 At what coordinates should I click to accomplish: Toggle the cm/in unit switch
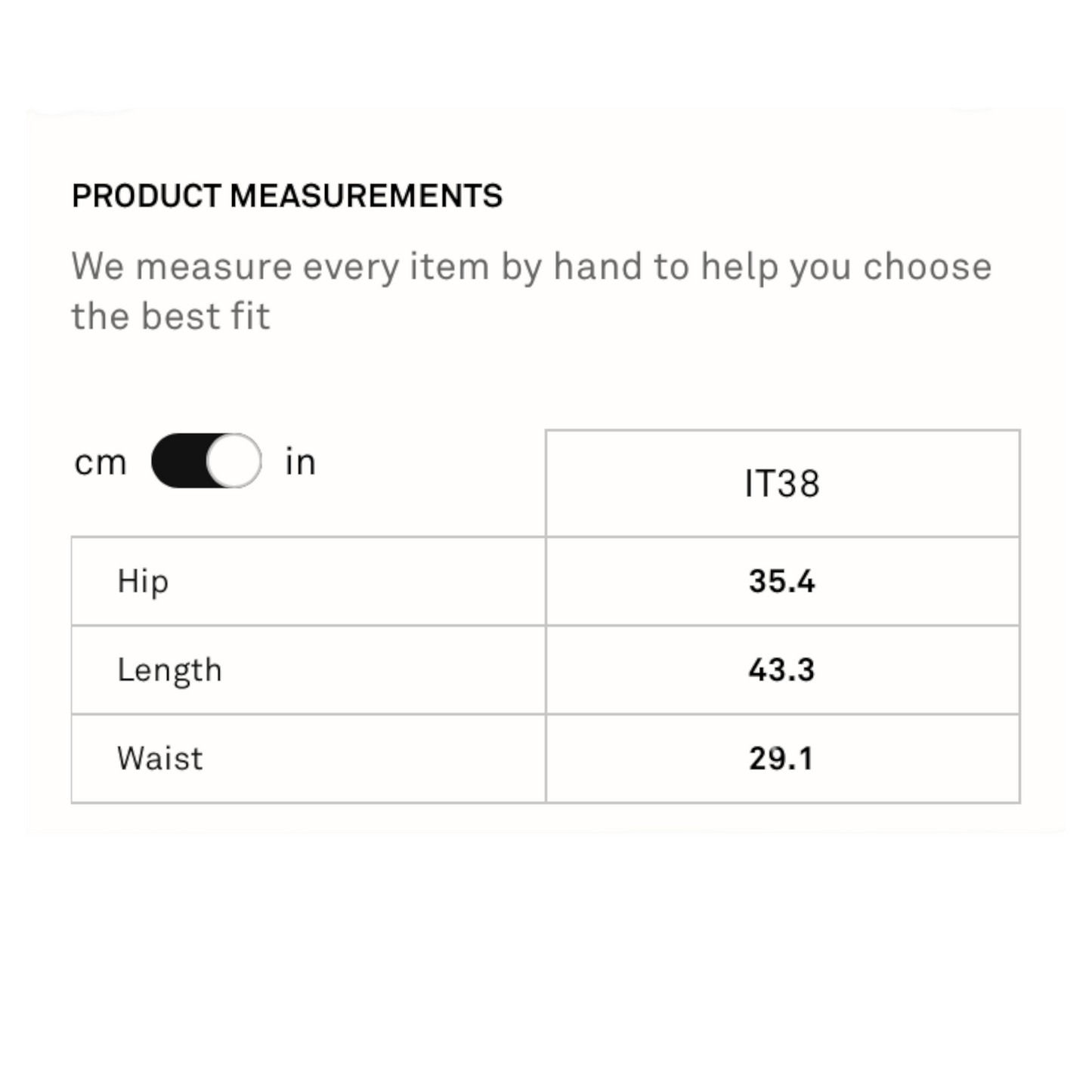click(206, 461)
